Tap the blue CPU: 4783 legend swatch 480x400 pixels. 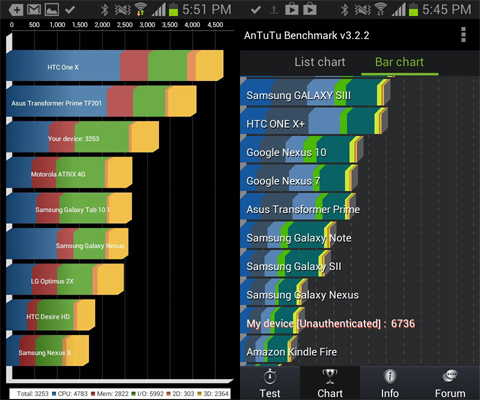[x=54, y=394]
